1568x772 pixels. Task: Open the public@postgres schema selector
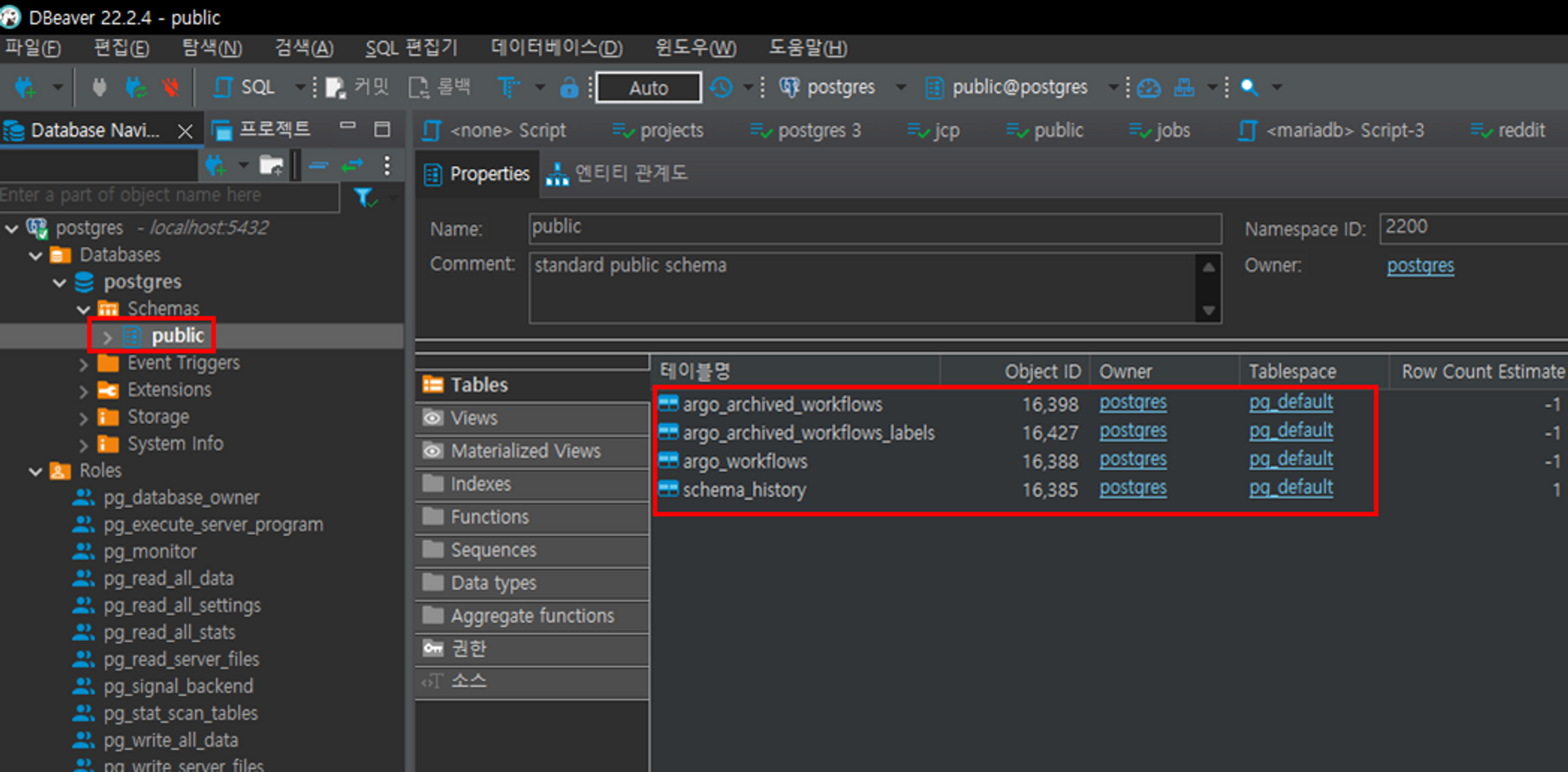(1022, 87)
